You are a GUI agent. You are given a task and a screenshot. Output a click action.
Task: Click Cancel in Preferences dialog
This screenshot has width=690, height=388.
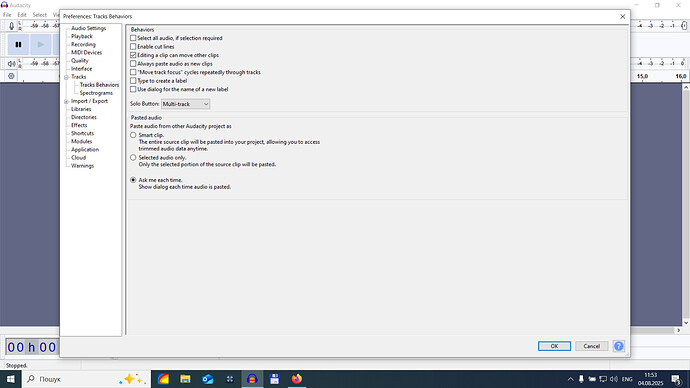[591, 346]
